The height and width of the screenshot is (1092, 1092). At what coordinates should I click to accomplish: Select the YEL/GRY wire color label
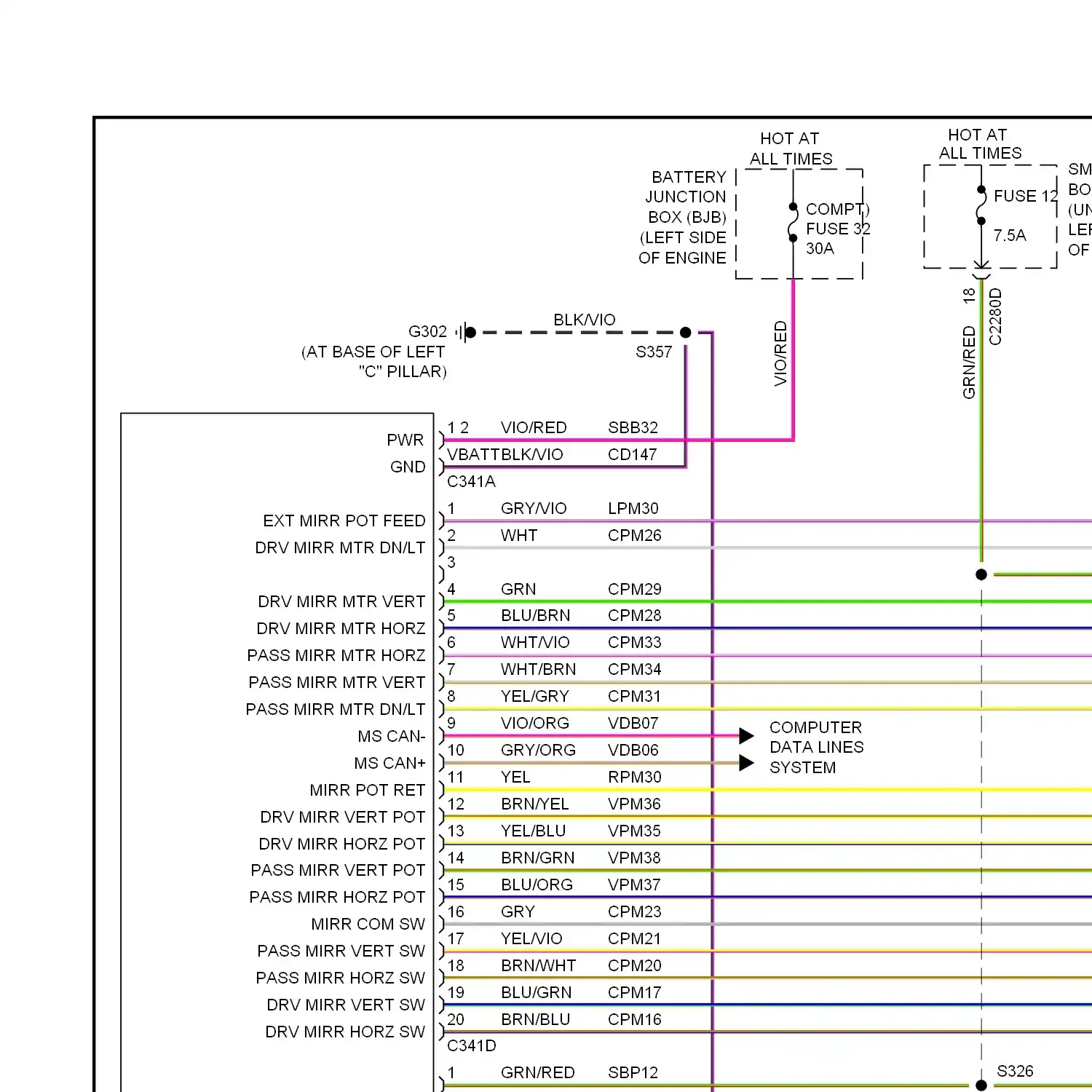pyautogui.click(x=535, y=696)
